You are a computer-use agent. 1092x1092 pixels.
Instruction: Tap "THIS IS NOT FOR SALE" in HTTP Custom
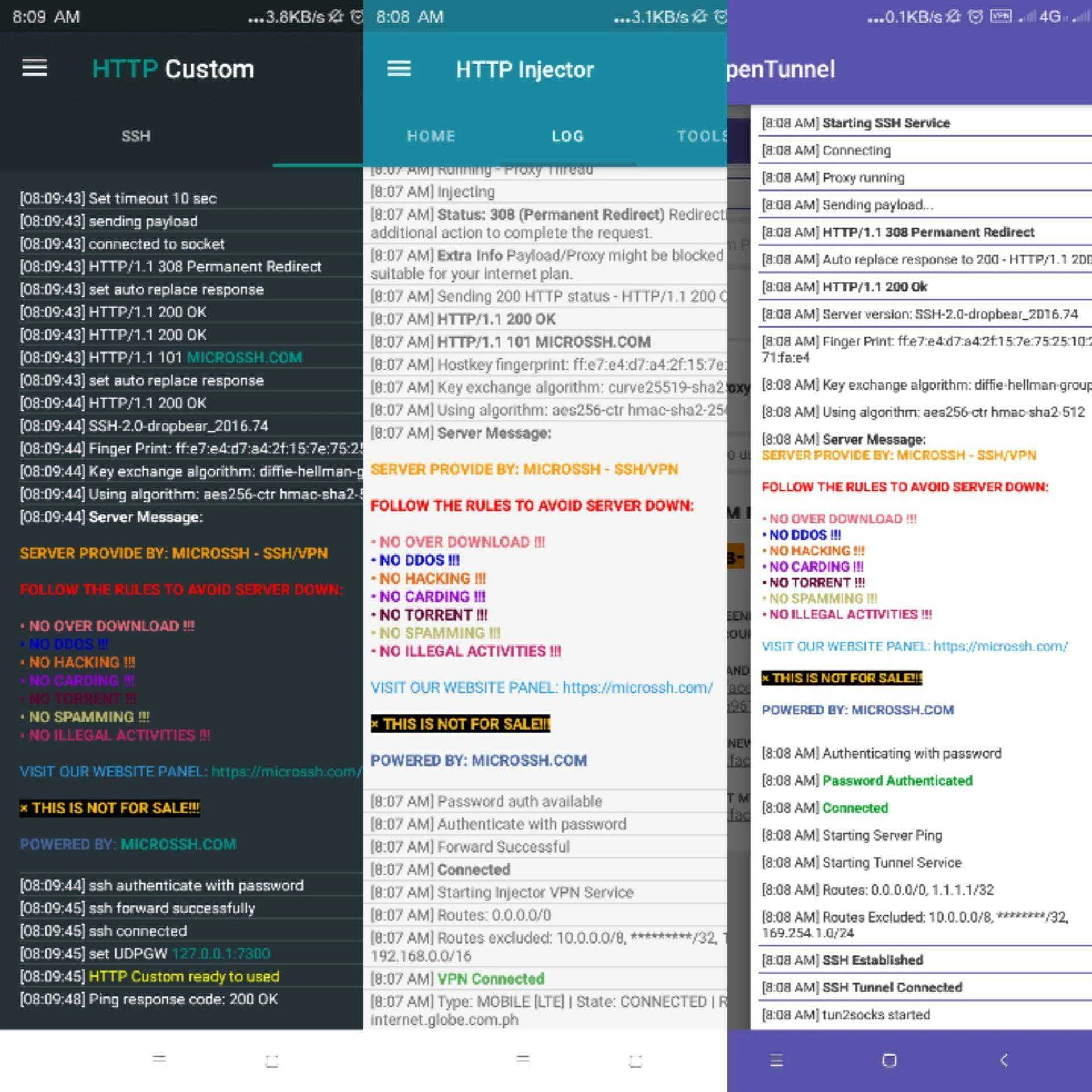110,808
